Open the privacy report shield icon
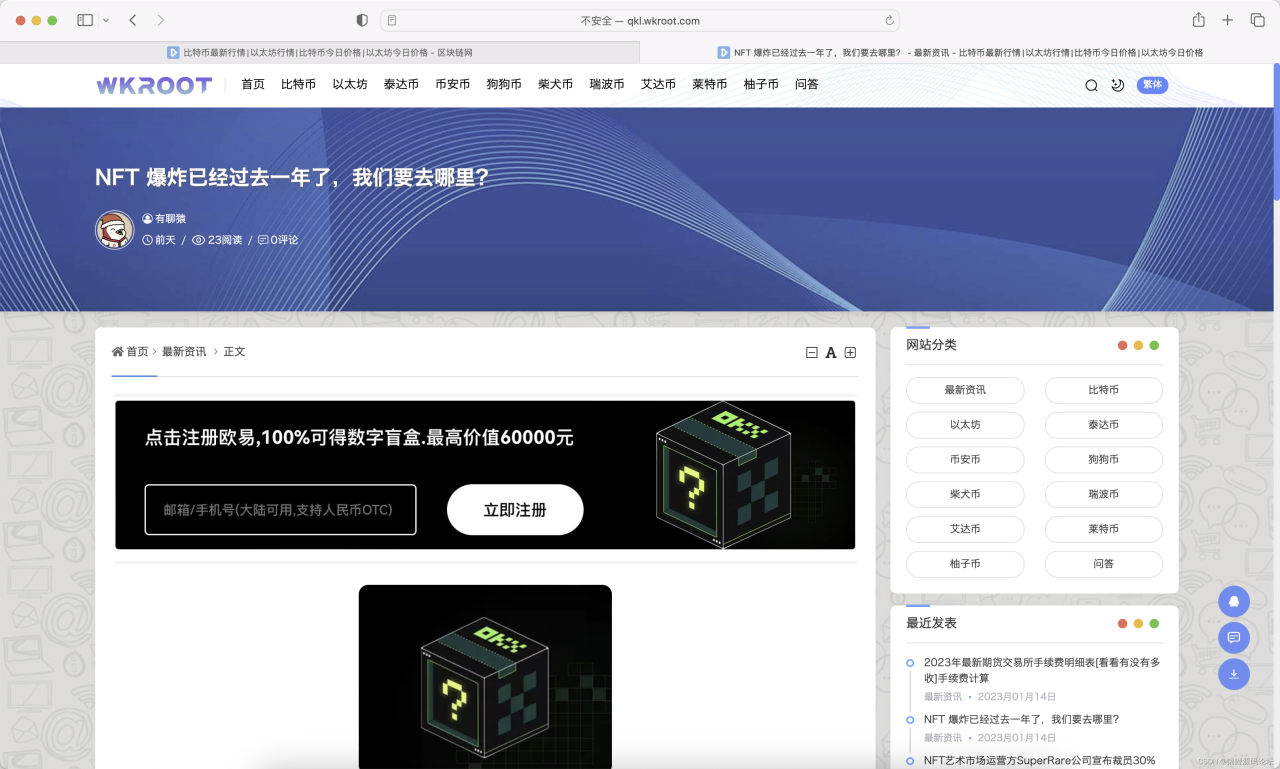The image size is (1280, 769). pyautogui.click(x=362, y=20)
